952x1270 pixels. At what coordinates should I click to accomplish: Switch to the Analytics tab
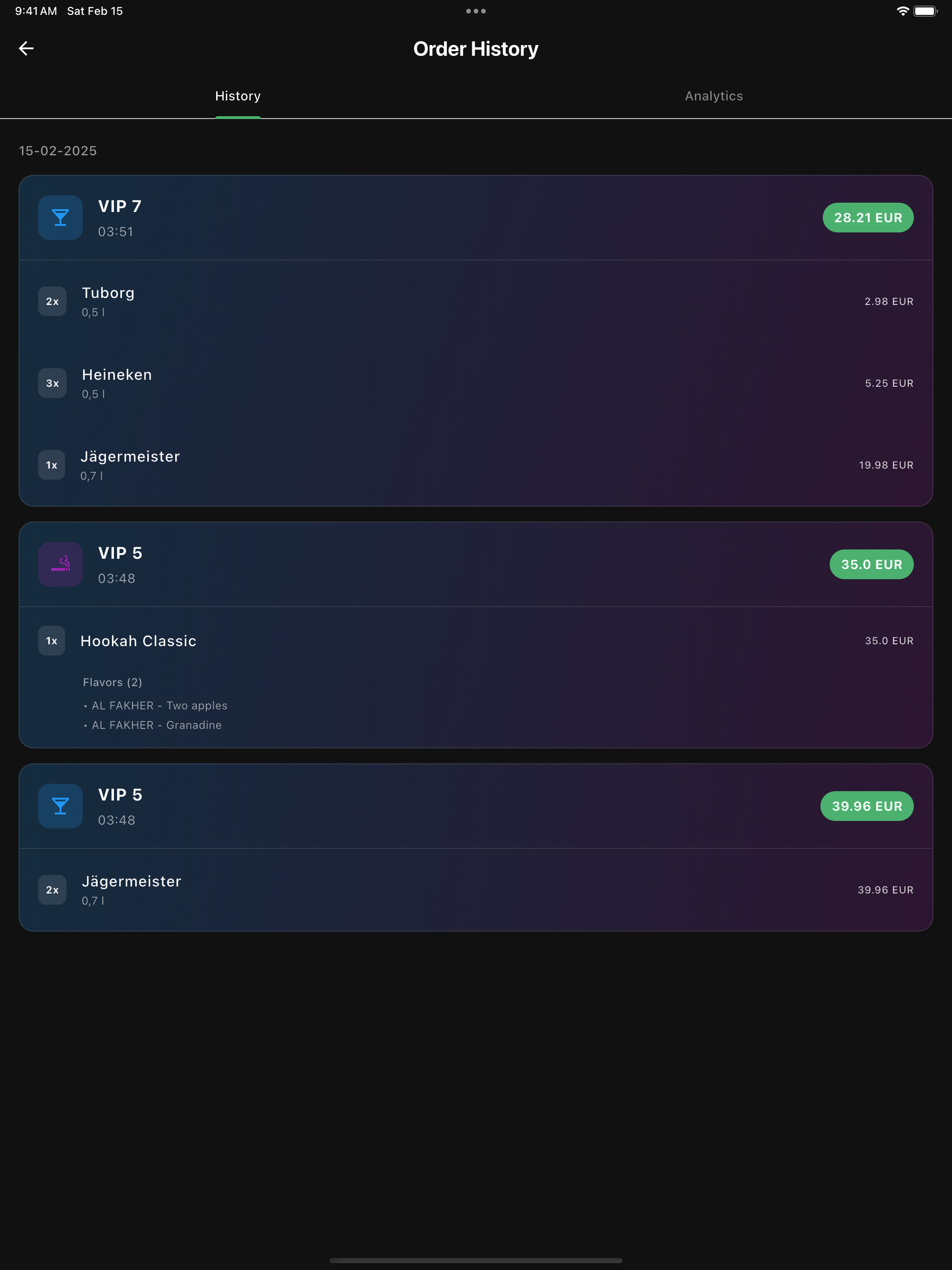coord(714,96)
